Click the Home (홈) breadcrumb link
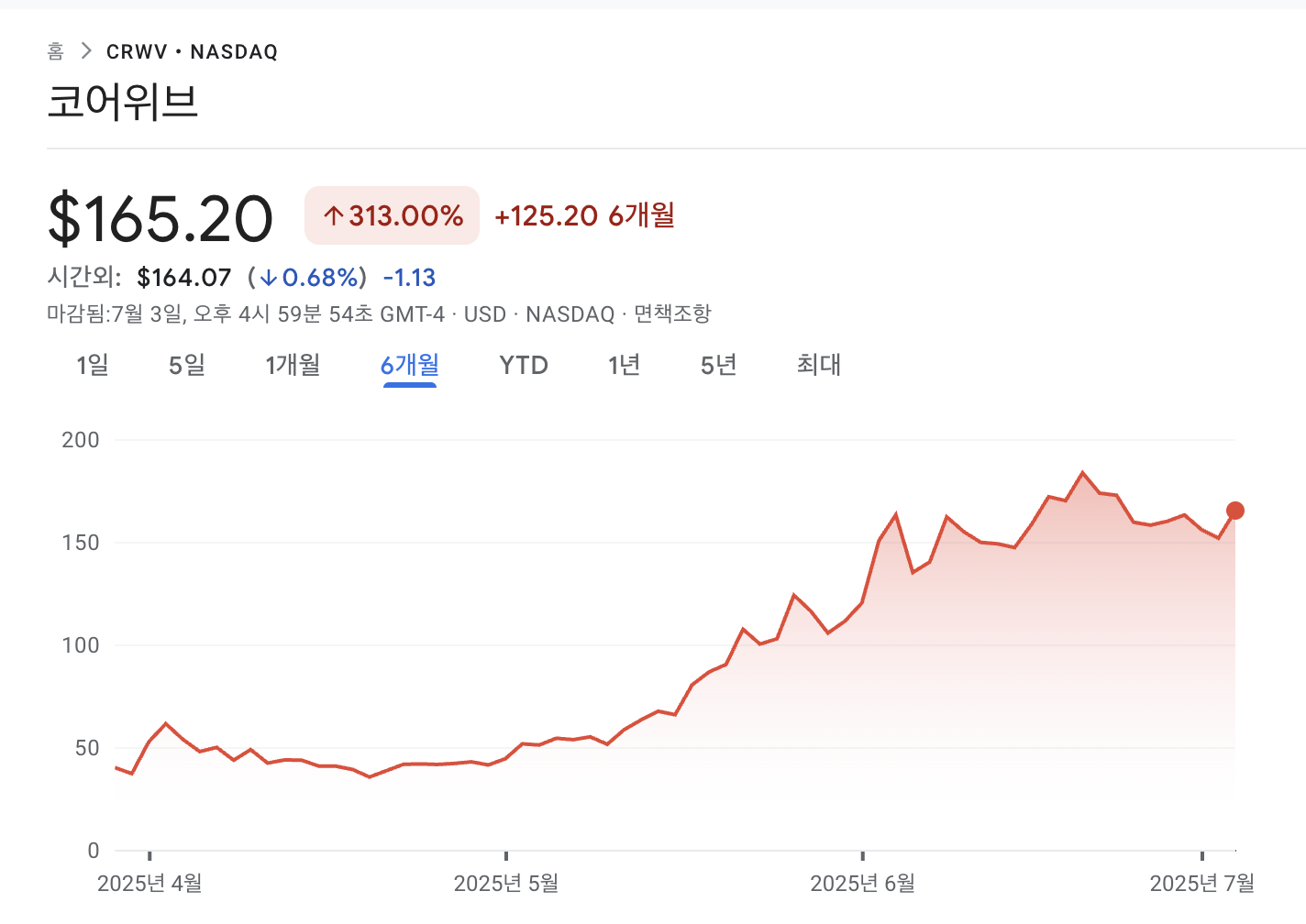Image resolution: width=1306 pixels, height=924 pixels. tap(56, 51)
